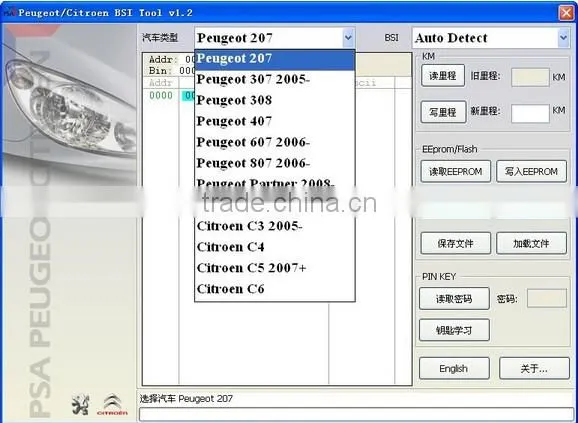Pick Peugeot 308 from the vehicle list
The width and height of the screenshot is (578, 423).
pyautogui.click(x=275, y=101)
